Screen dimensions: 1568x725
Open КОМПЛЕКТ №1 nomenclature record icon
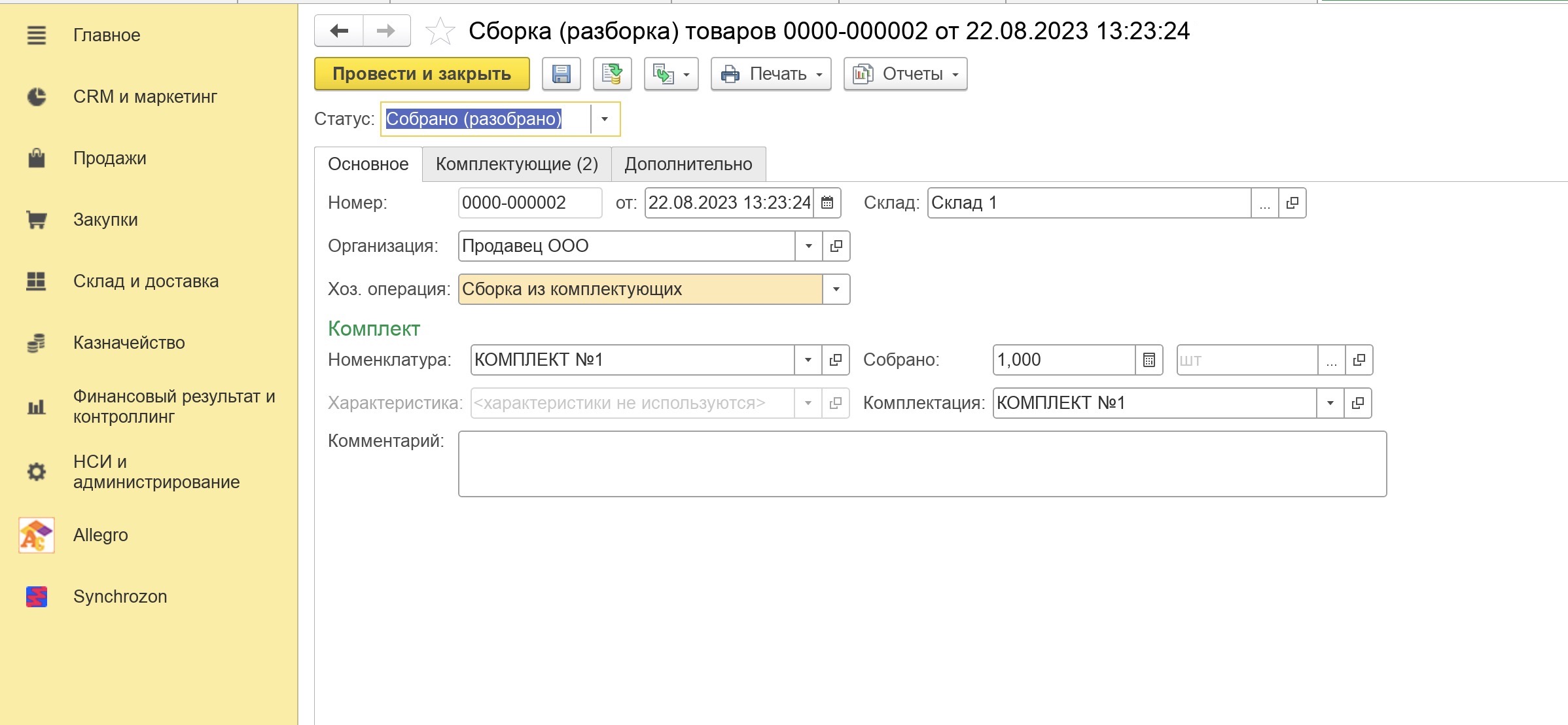tap(836, 360)
